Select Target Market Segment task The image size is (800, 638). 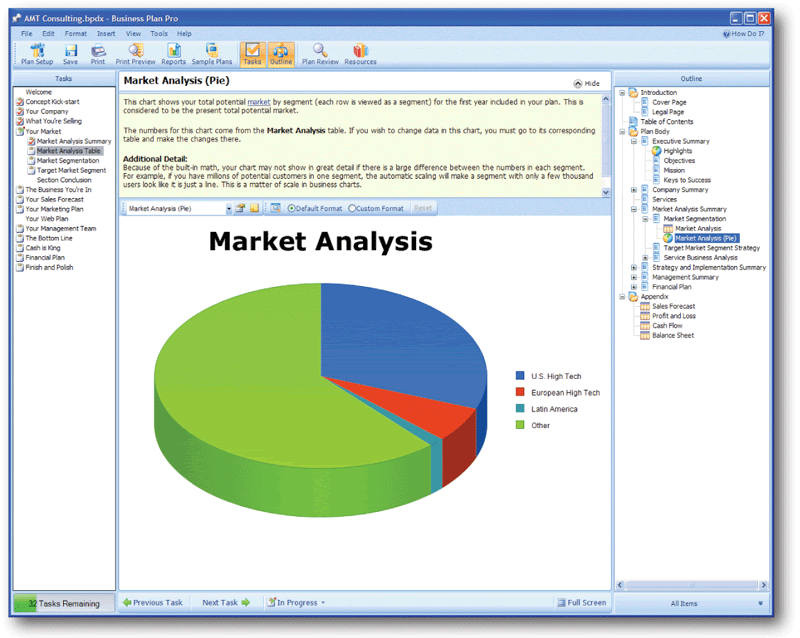click(x=71, y=170)
